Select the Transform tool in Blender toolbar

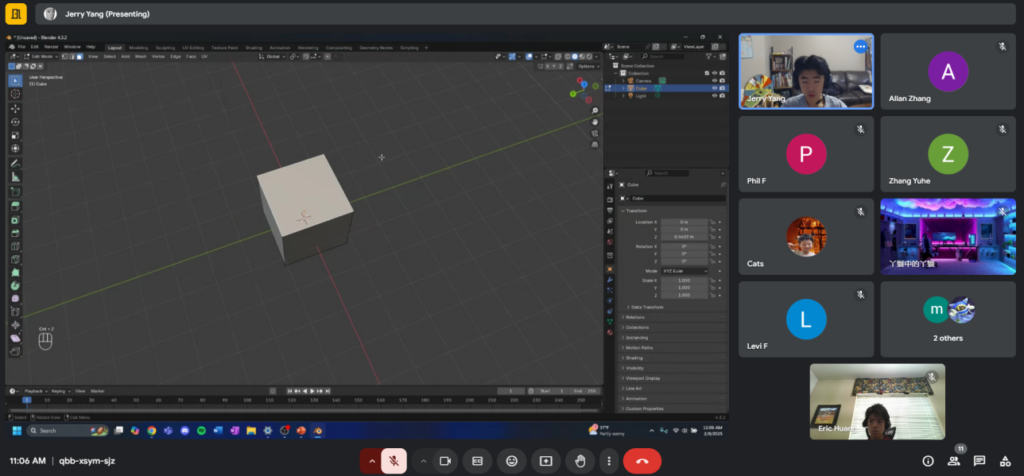click(x=15, y=149)
